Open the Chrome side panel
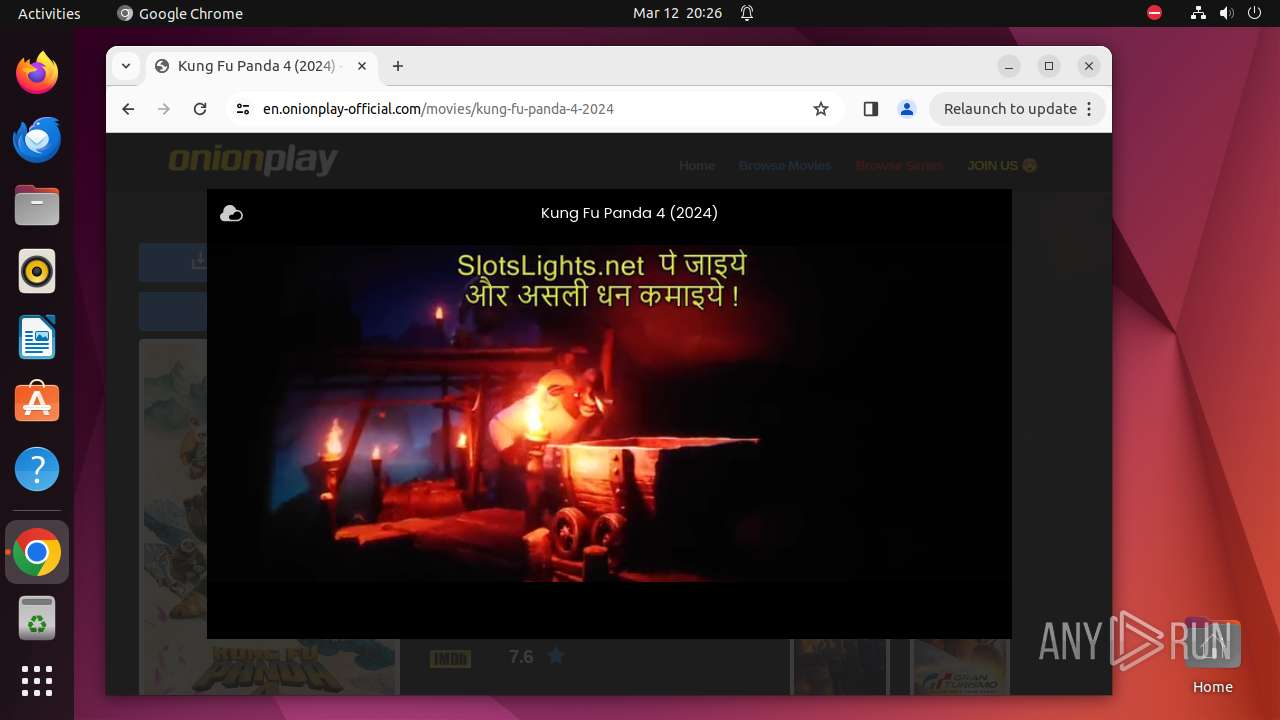Viewport: 1280px width, 720px height. point(870,109)
